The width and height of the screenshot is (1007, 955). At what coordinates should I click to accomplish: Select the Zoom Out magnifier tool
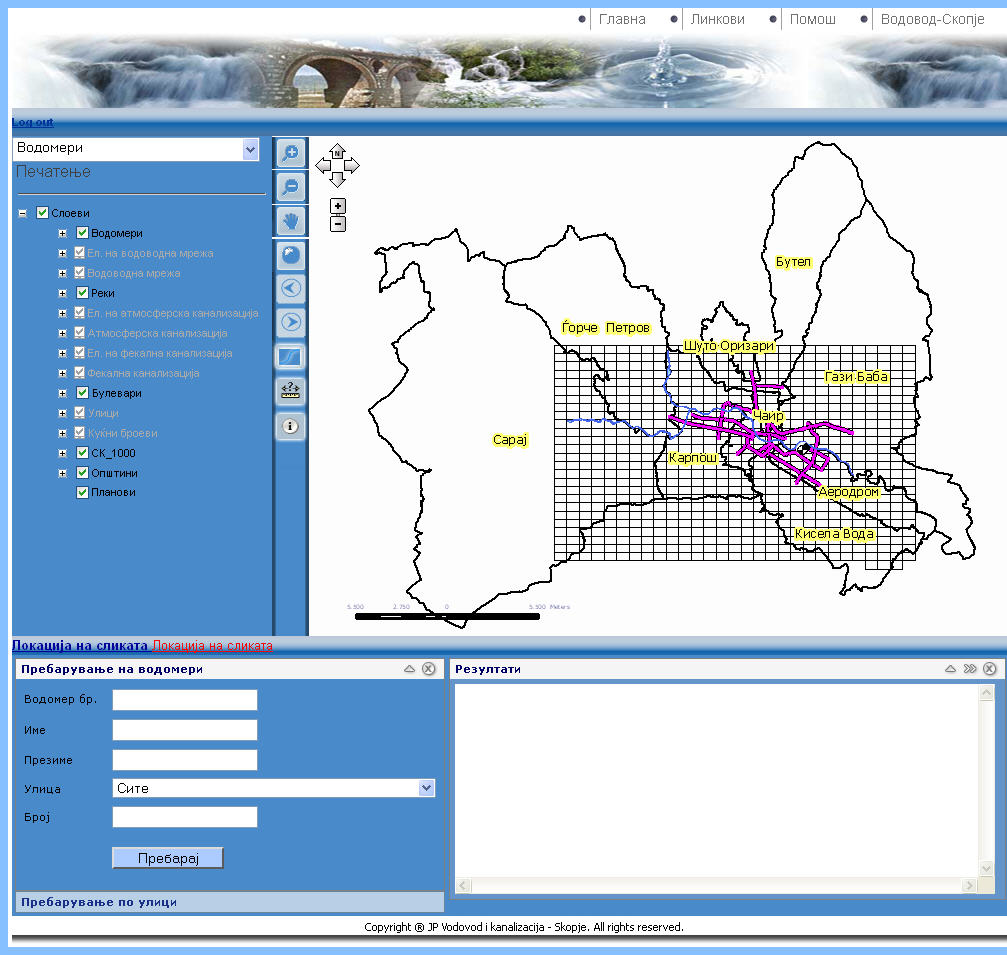[290, 186]
